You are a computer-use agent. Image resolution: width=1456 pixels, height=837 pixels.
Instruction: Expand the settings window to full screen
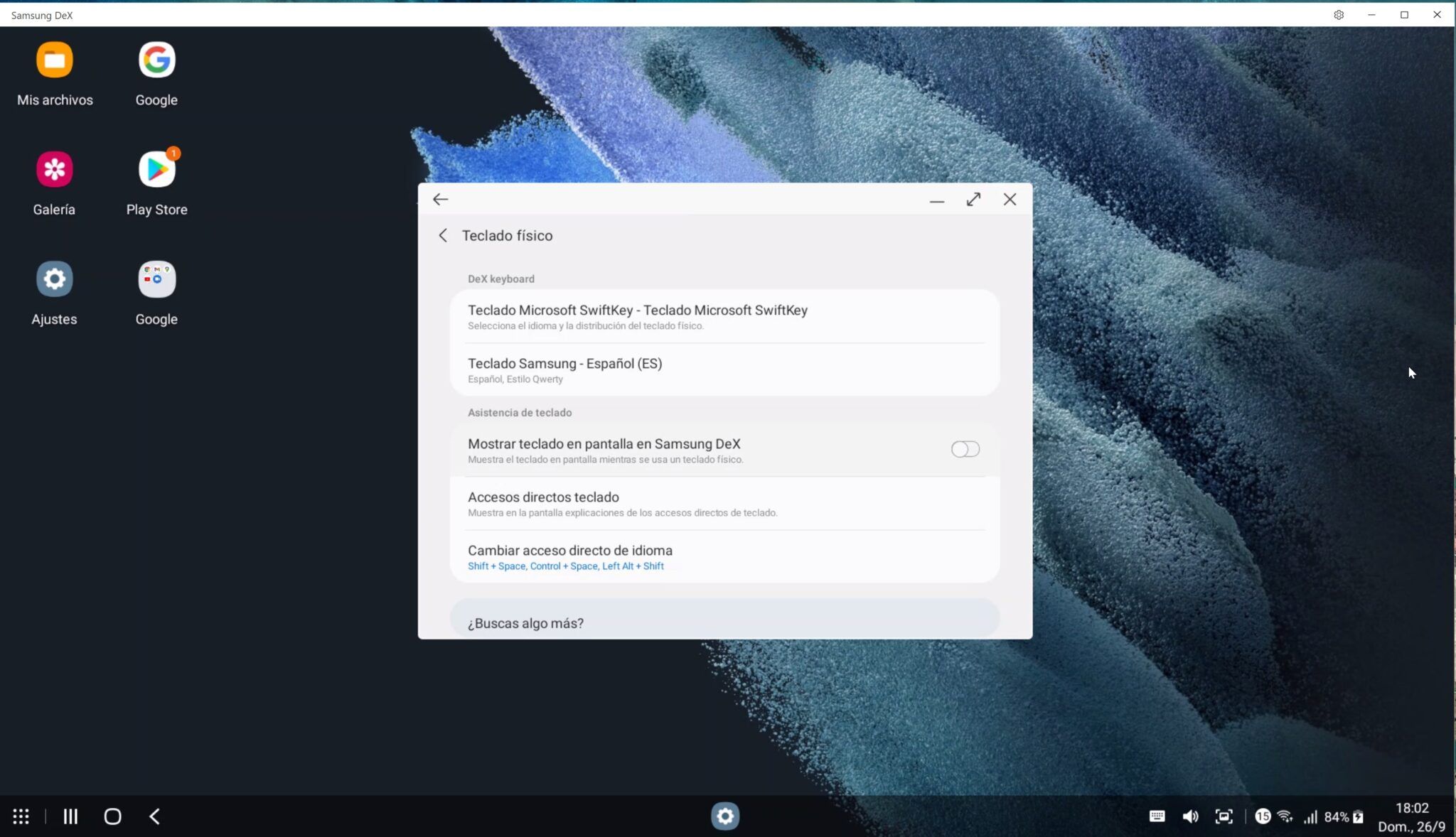point(973,200)
